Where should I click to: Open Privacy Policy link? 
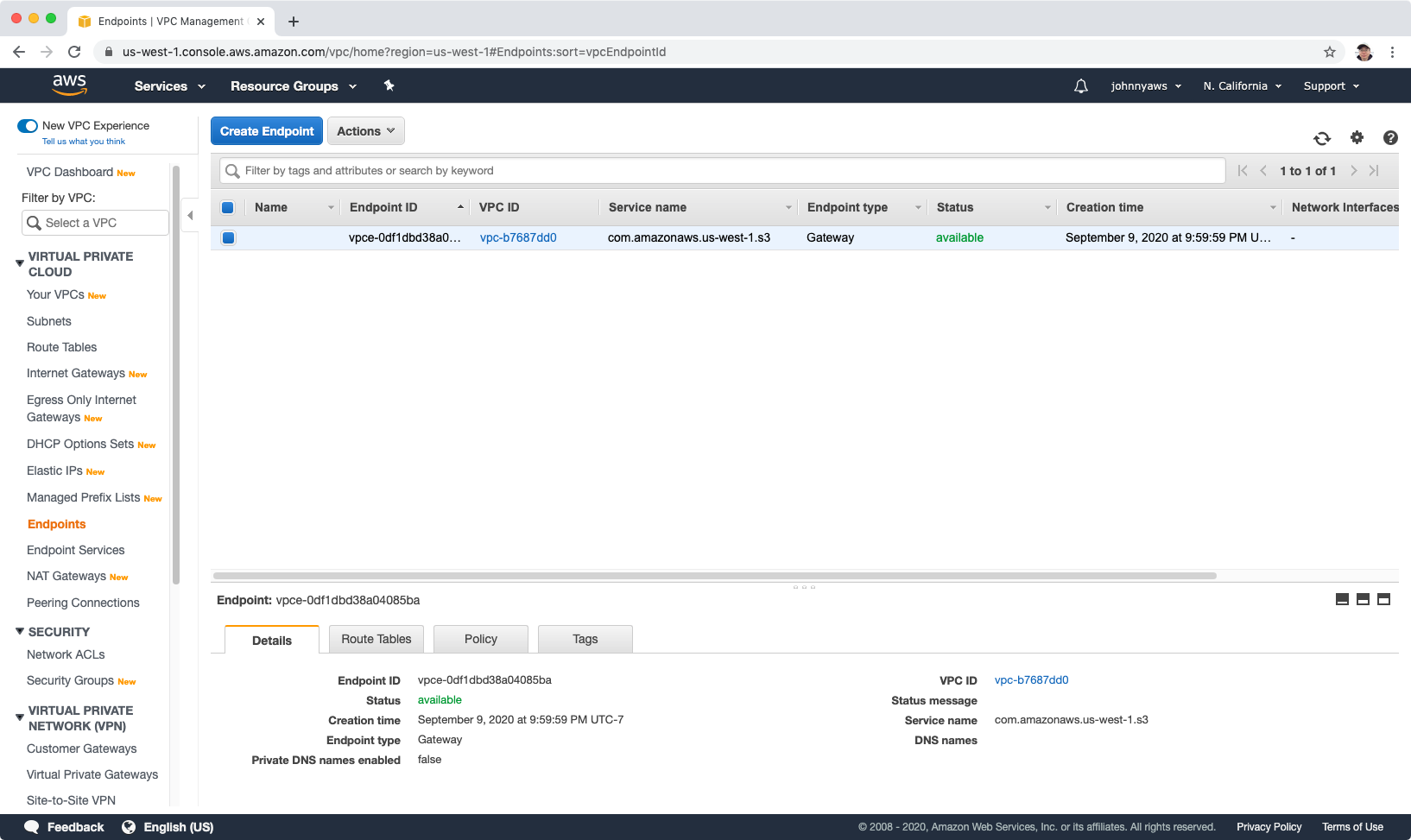click(x=1269, y=827)
